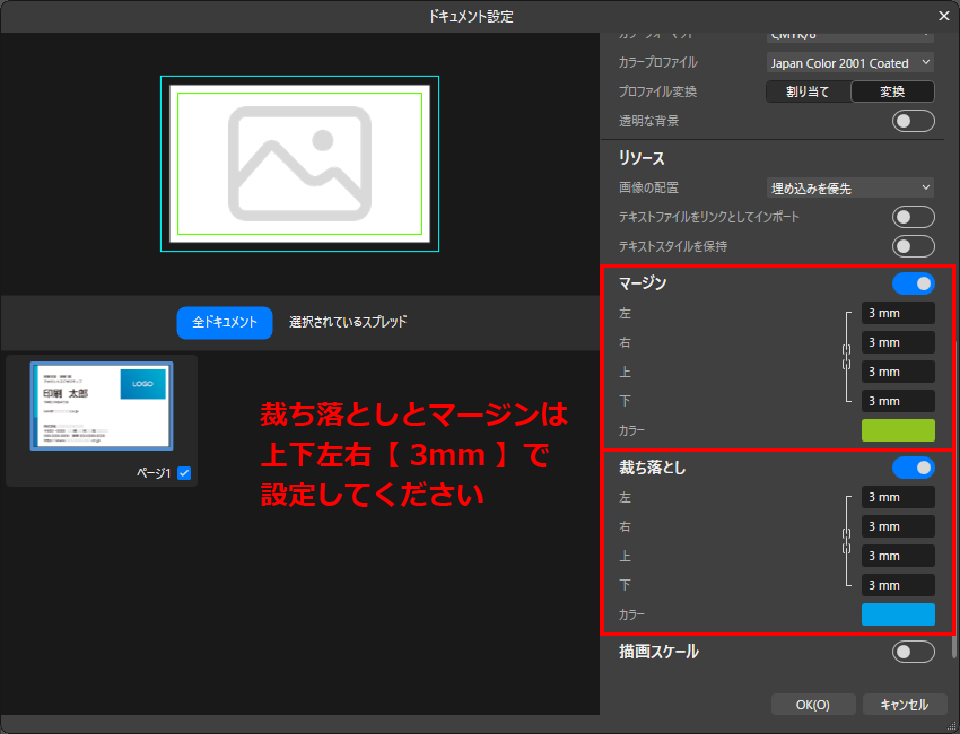Click the margin link chain icon
The width and height of the screenshot is (960, 734).
(x=845, y=357)
